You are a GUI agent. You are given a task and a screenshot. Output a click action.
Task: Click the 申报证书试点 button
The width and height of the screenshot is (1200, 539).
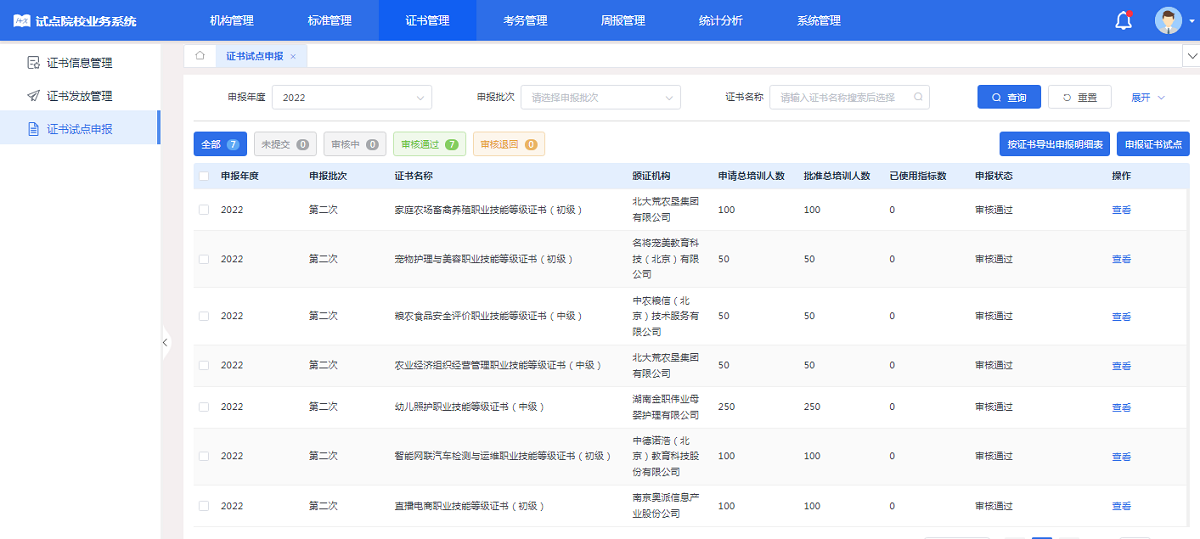(1153, 145)
